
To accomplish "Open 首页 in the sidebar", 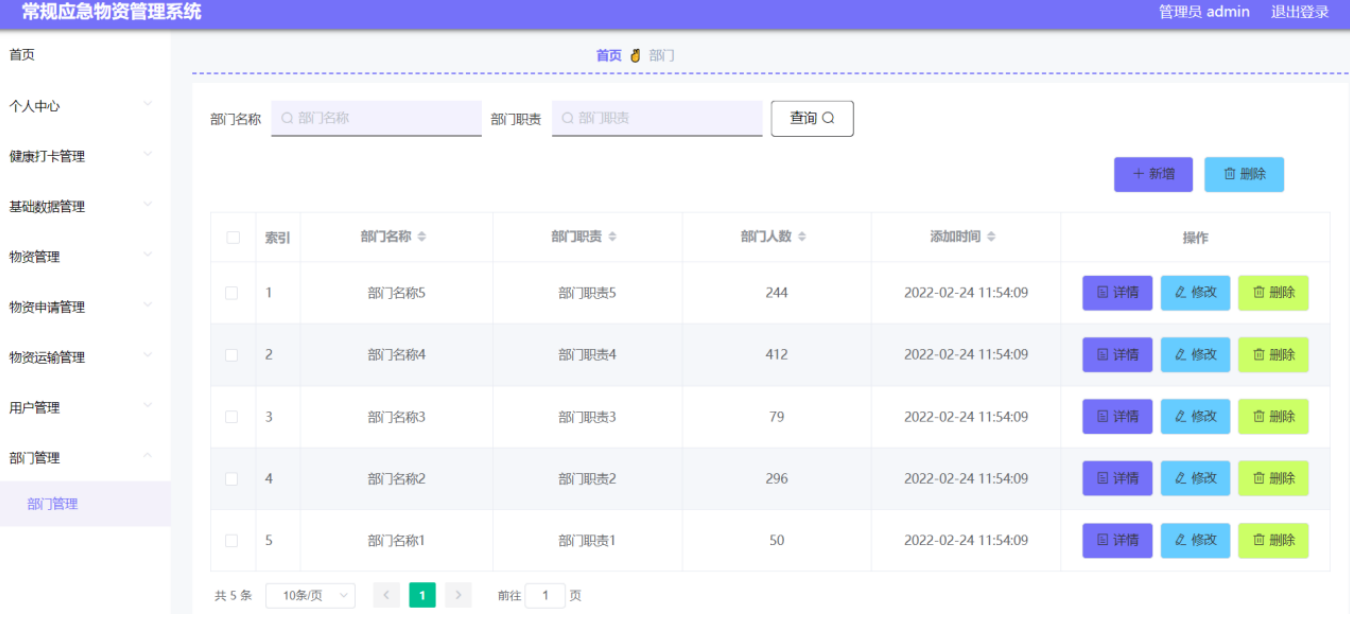I will pos(85,55).
